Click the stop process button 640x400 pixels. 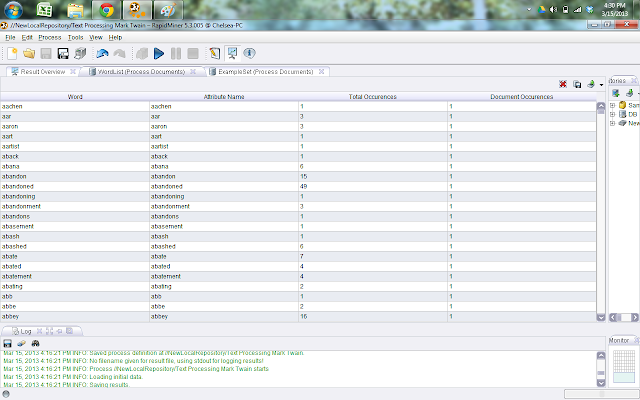[193, 53]
